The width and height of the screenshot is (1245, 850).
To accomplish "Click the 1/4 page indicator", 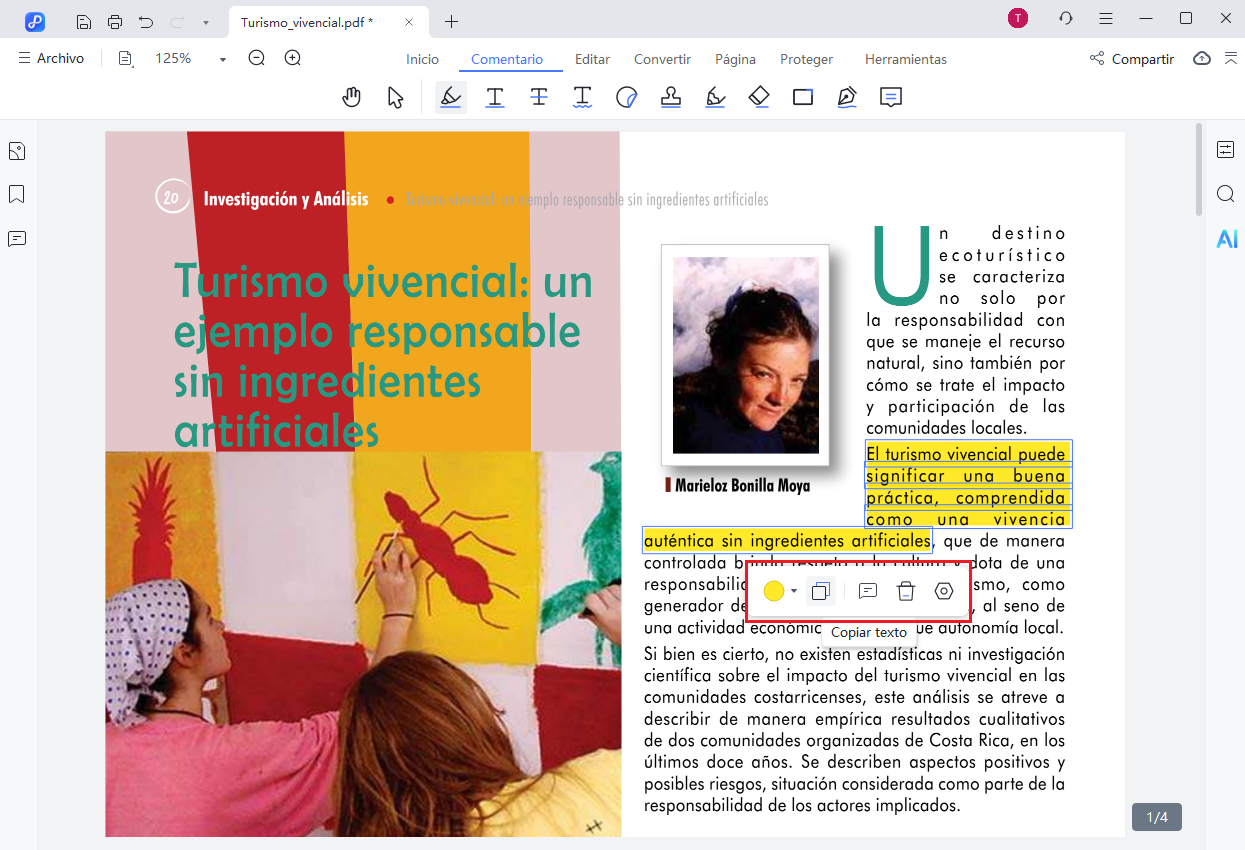I will (x=1157, y=817).
